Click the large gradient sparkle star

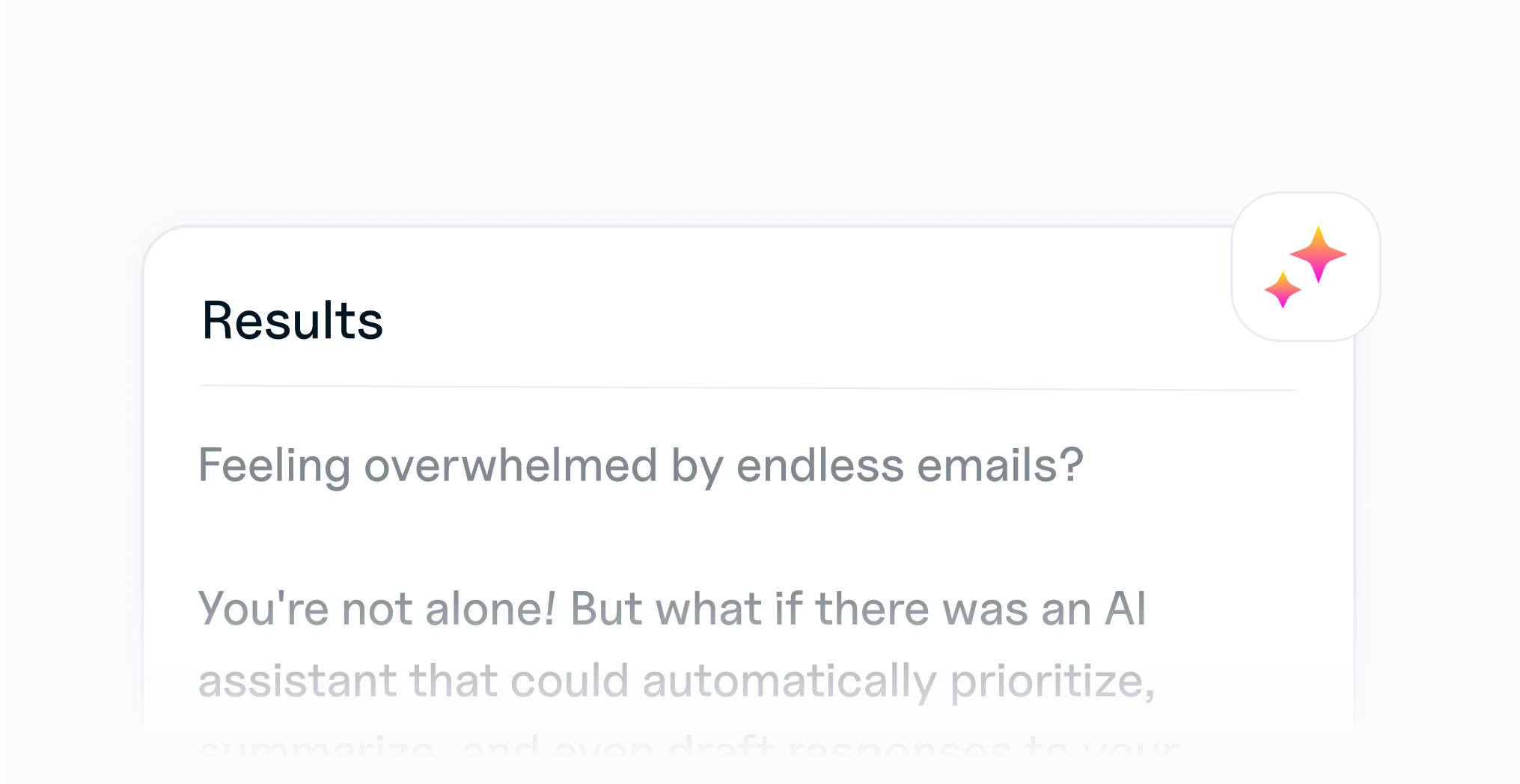(1319, 254)
